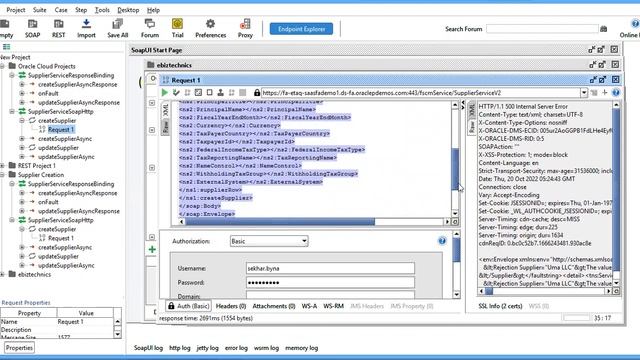This screenshot has width=640, height=360.
Task: Select onFault under Supplier Creation
Action: [48, 202]
